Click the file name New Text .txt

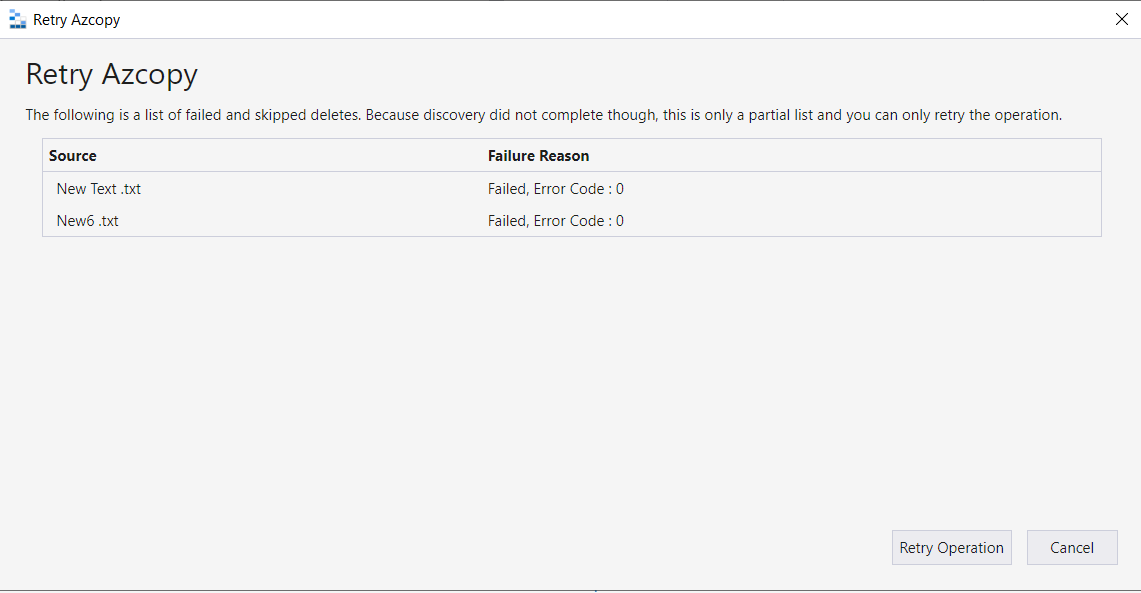coord(98,188)
